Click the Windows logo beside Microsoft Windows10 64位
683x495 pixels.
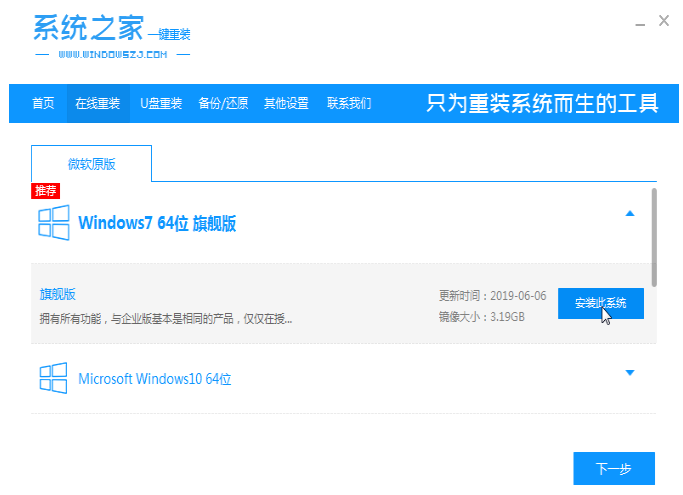(53, 379)
